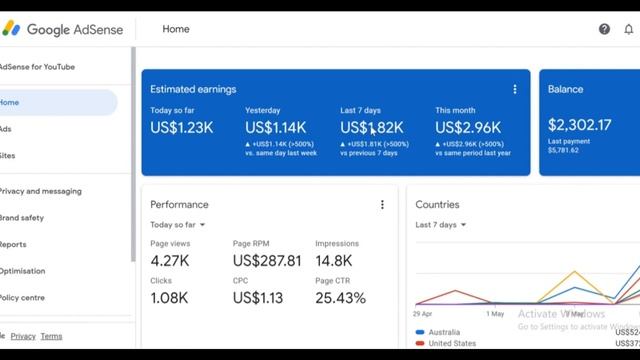Click the Page CTR 25.43% value
640x360 pixels.
click(x=340, y=298)
